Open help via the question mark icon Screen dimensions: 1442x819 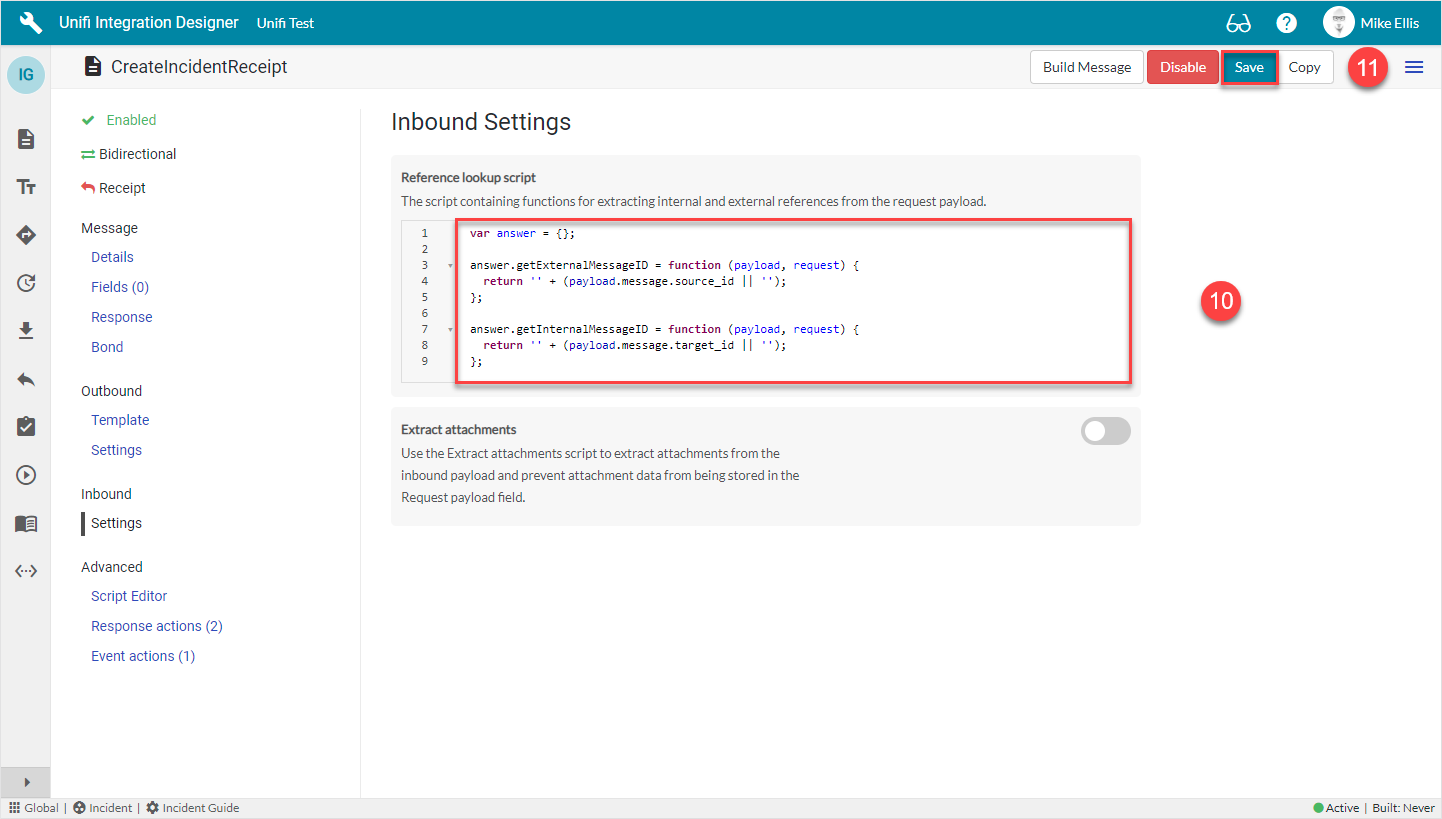tap(1286, 21)
